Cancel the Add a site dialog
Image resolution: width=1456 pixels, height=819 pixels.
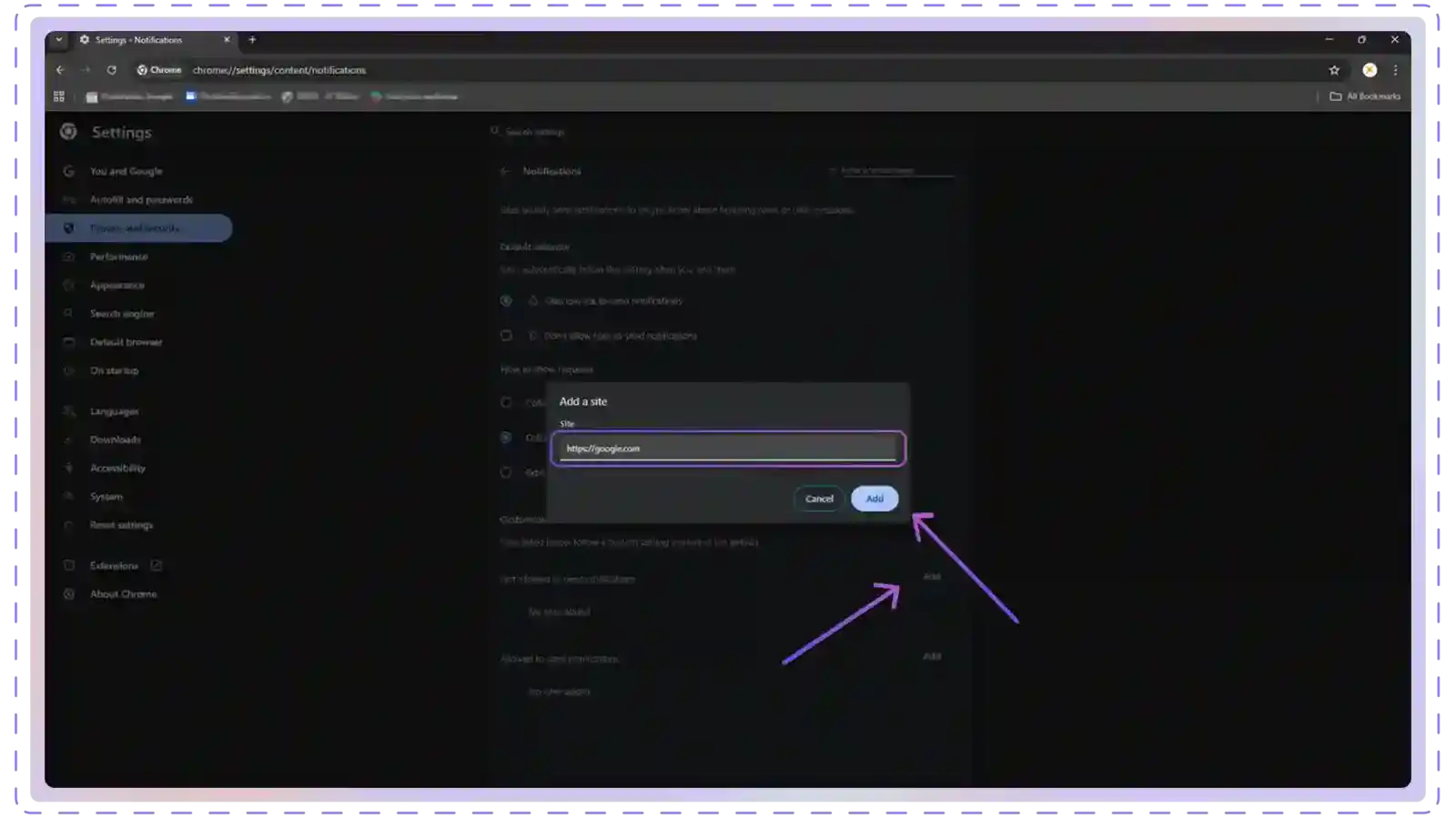coord(818,499)
